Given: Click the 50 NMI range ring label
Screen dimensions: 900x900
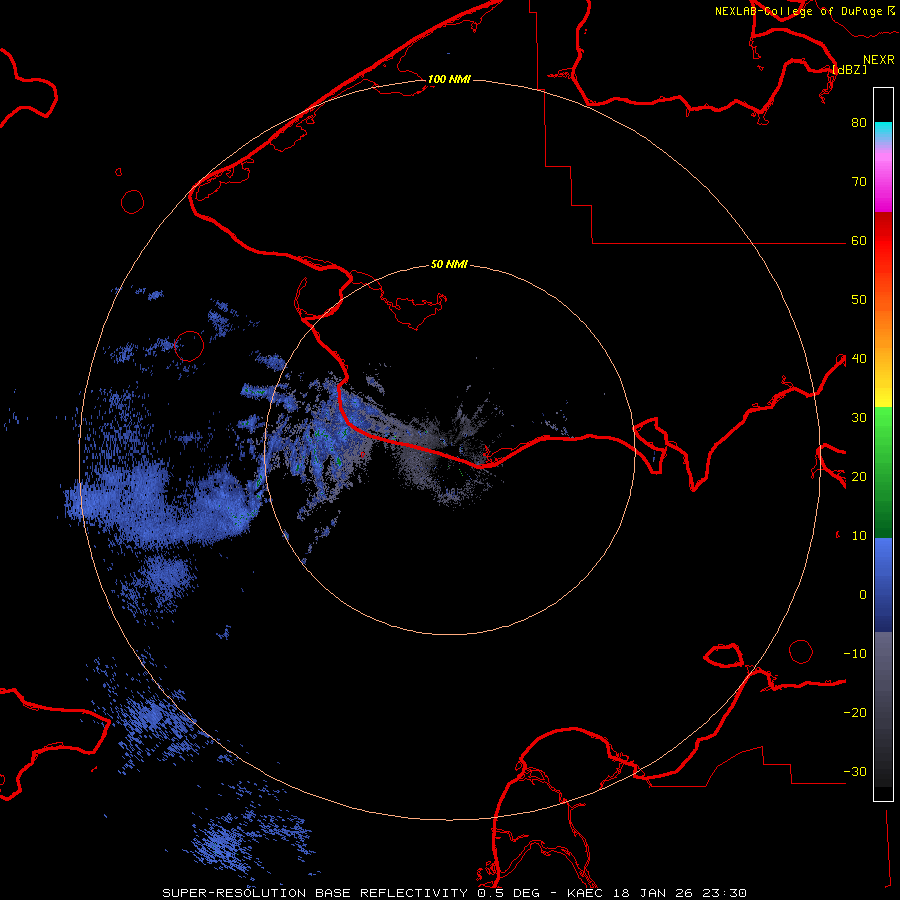Looking at the screenshot, I should tap(449, 264).
